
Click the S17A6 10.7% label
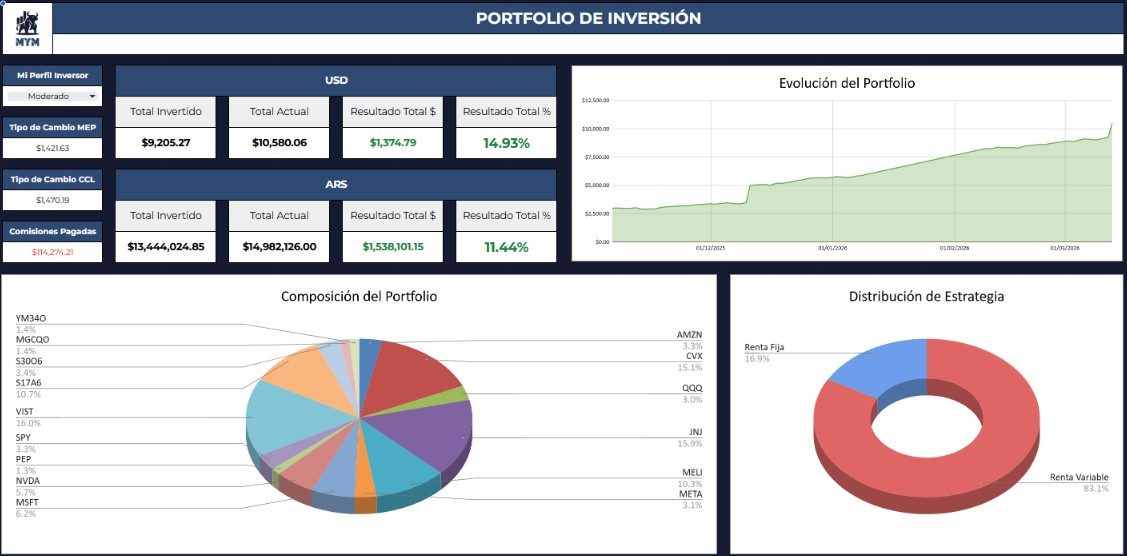(30, 389)
